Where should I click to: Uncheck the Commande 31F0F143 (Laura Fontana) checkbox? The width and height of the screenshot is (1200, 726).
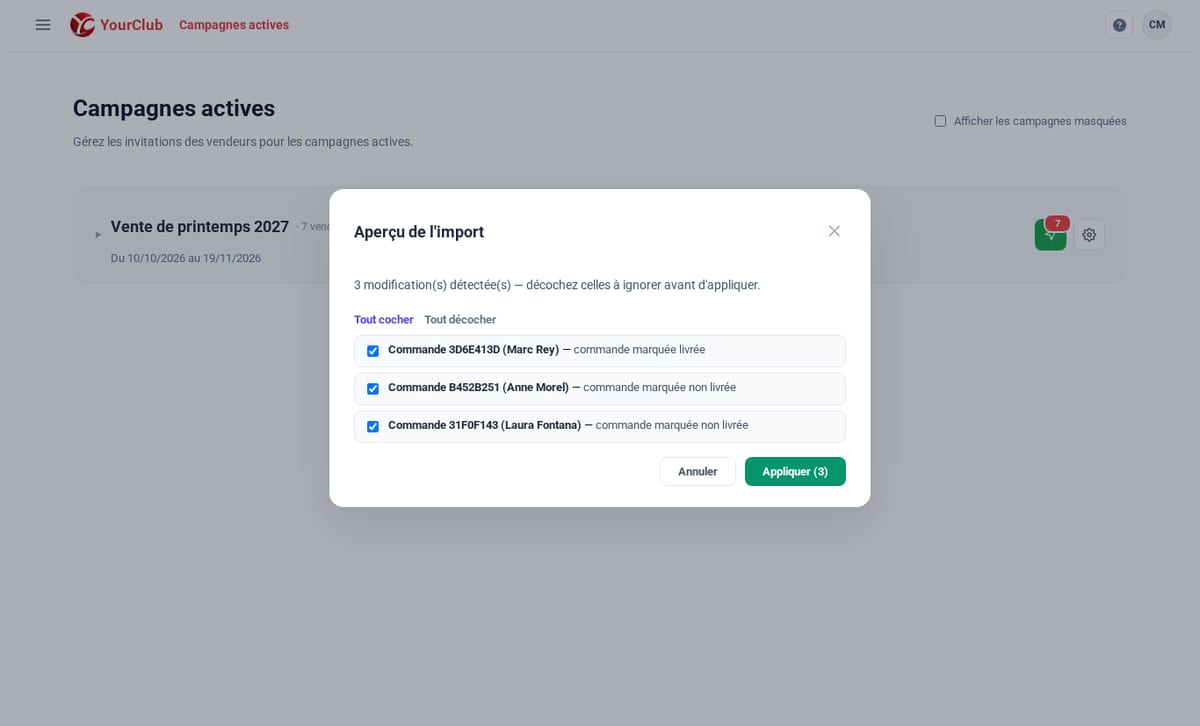click(373, 427)
